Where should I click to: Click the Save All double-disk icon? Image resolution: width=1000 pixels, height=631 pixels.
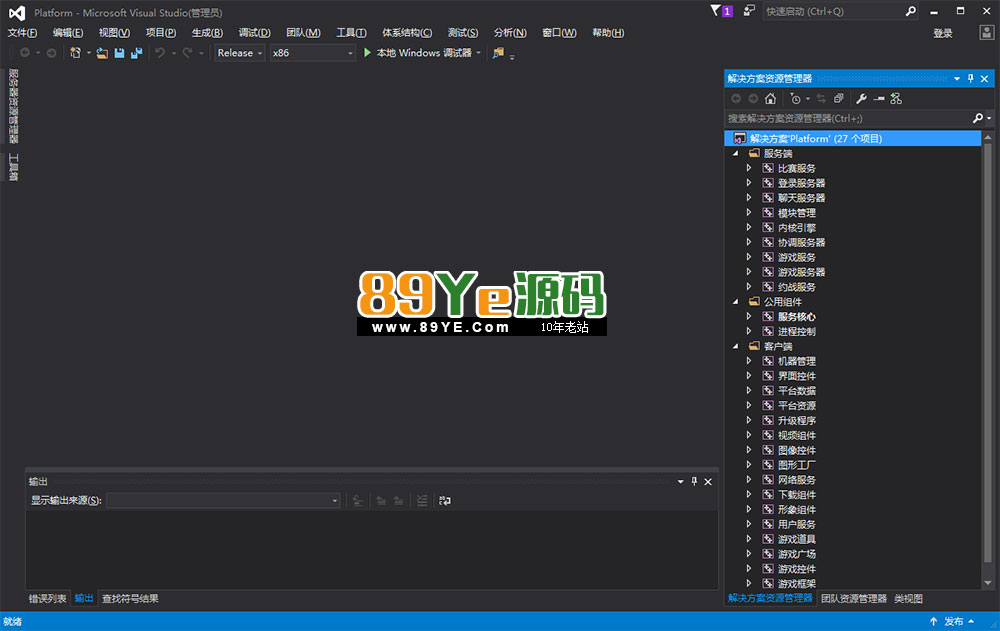[x=136, y=53]
